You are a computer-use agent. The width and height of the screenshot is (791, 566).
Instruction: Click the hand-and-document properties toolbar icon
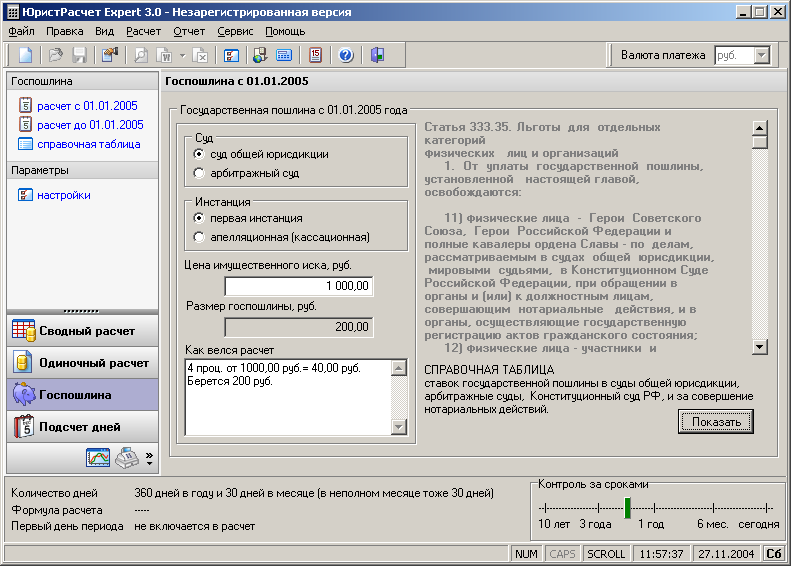pos(109,55)
